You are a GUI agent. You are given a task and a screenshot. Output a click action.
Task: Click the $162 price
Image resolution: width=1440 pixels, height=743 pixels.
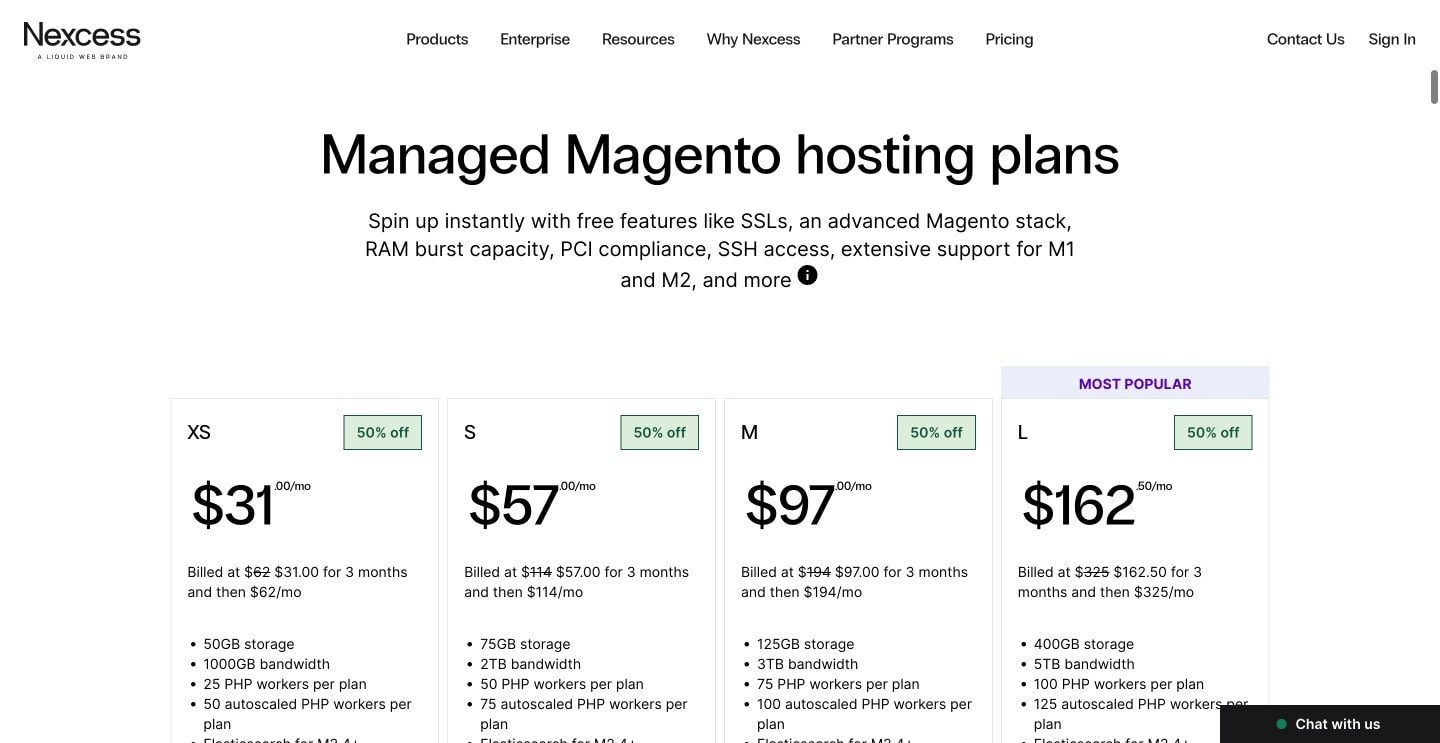click(1078, 505)
